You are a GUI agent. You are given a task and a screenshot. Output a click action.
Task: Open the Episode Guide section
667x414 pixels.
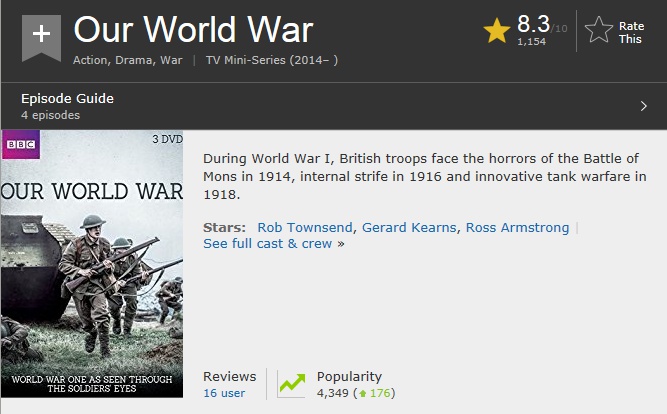tap(67, 98)
